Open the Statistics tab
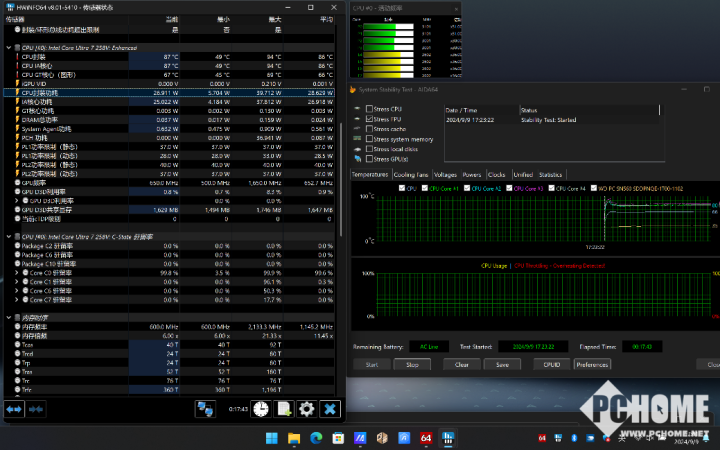The width and height of the screenshot is (720, 450). (550, 174)
